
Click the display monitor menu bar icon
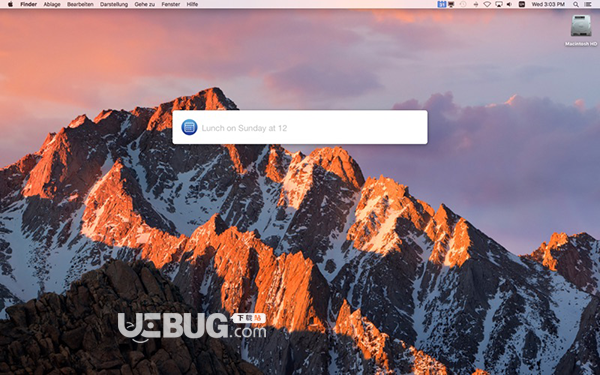pos(451,4)
